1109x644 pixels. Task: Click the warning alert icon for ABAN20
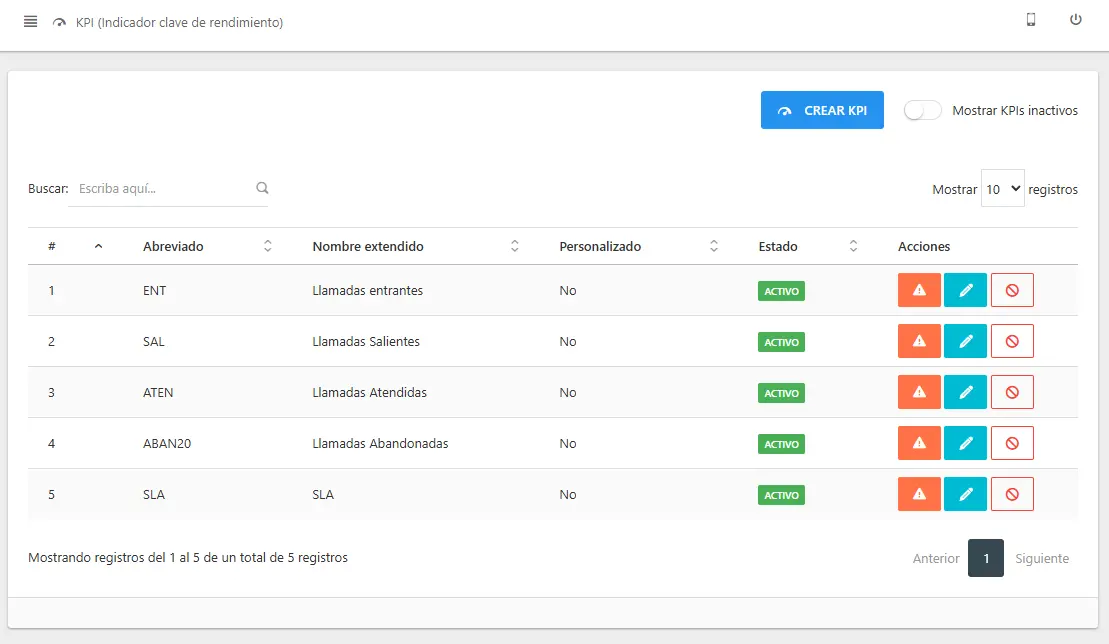click(x=919, y=443)
